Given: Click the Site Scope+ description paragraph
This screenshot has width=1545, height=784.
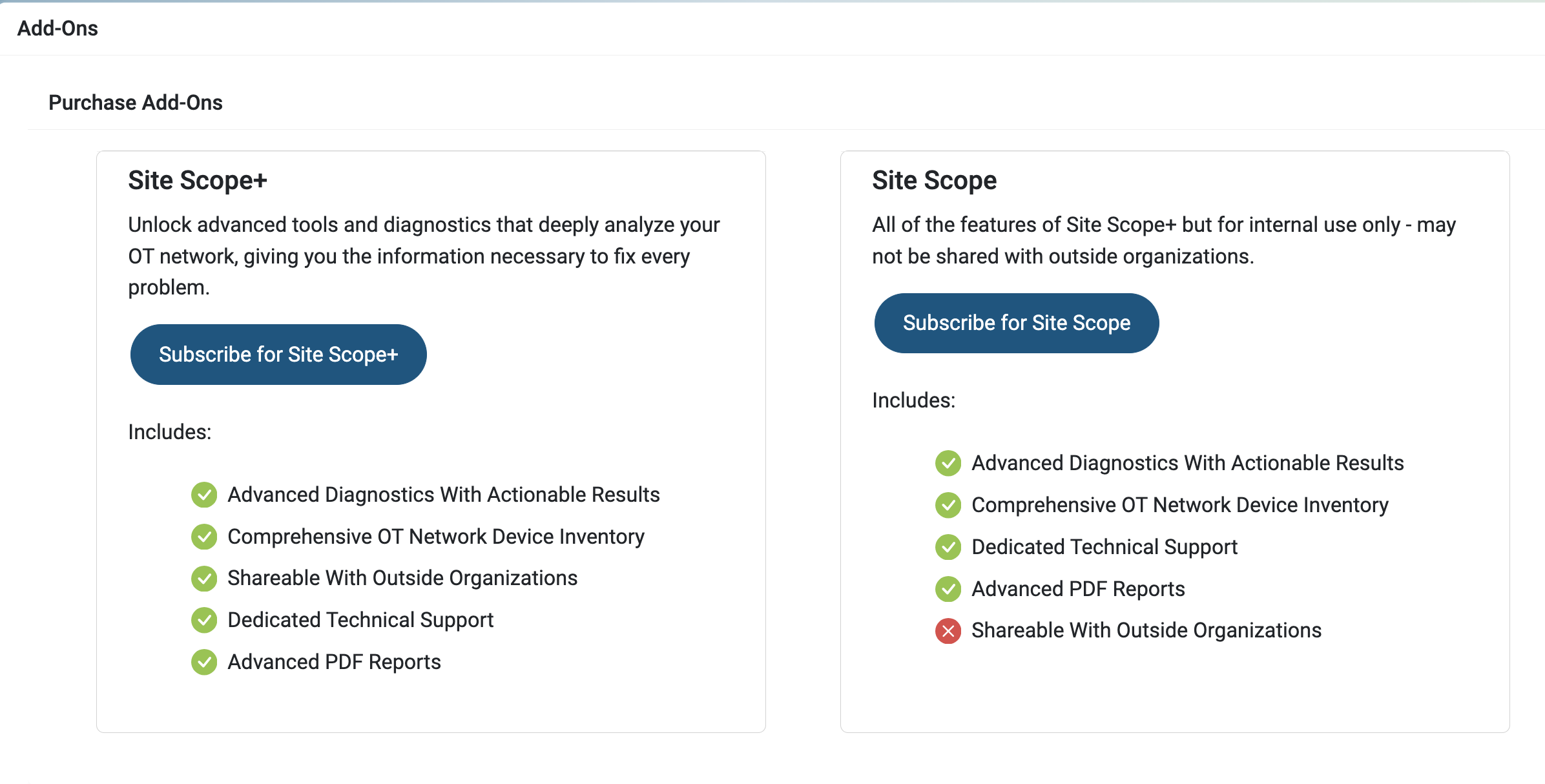Looking at the screenshot, I should [x=424, y=256].
